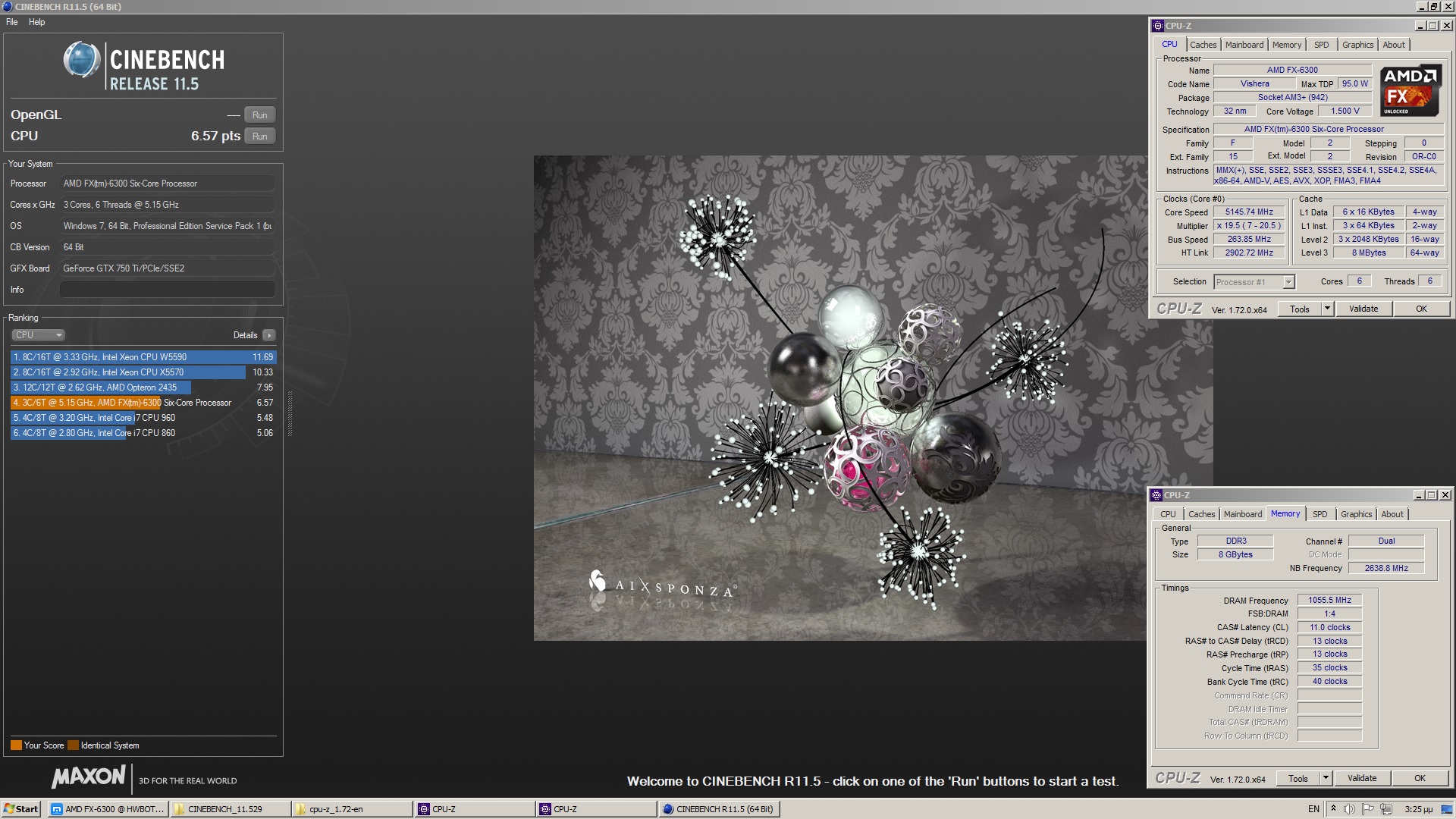The image size is (1456, 819).
Task: Open the Processor #1 selection dropdown
Action: pyautogui.click(x=1254, y=282)
